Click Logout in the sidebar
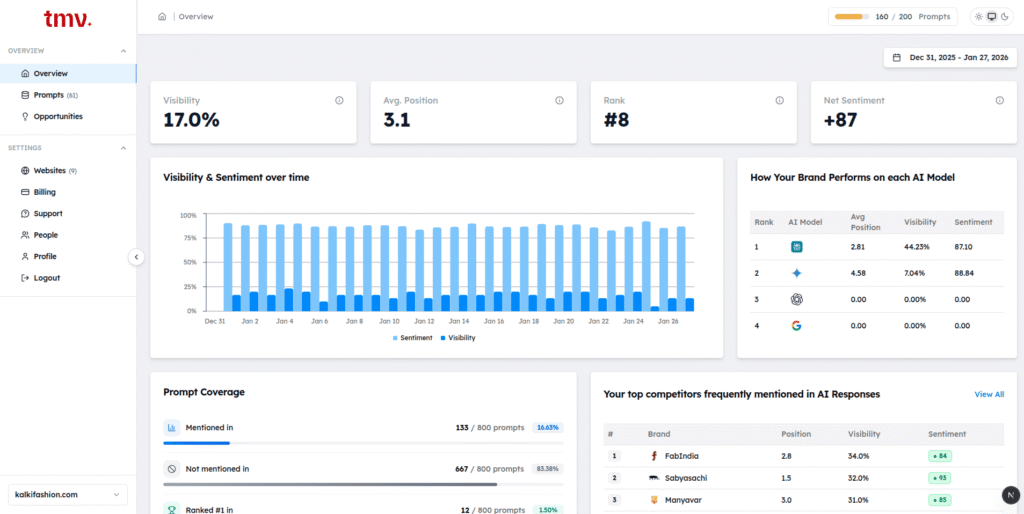 pos(68,278)
